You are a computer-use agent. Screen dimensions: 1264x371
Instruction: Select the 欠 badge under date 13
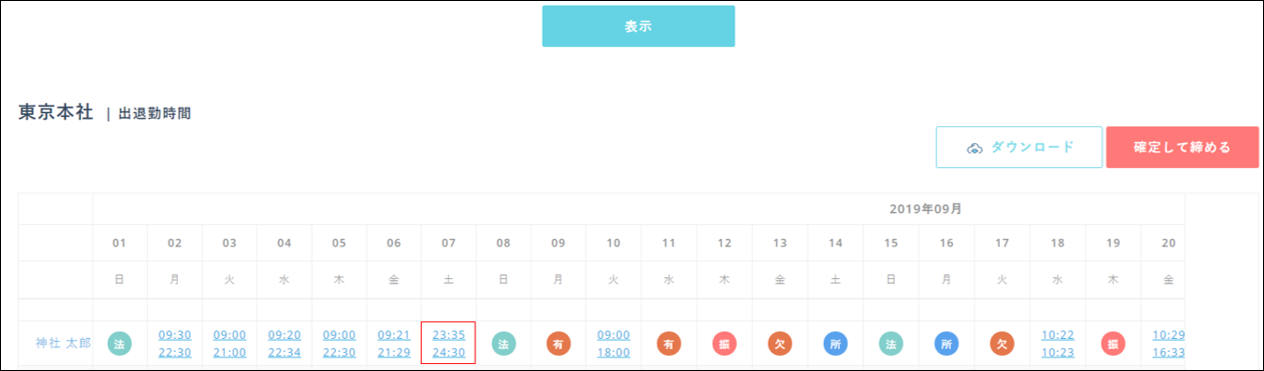pos(779,344)
